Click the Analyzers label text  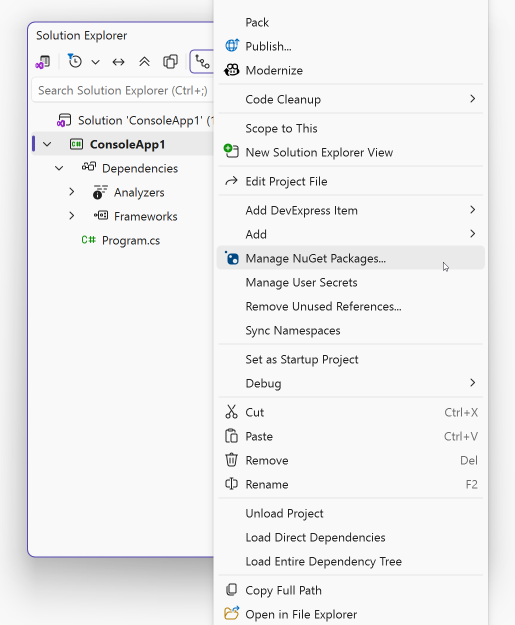point(139,193)
